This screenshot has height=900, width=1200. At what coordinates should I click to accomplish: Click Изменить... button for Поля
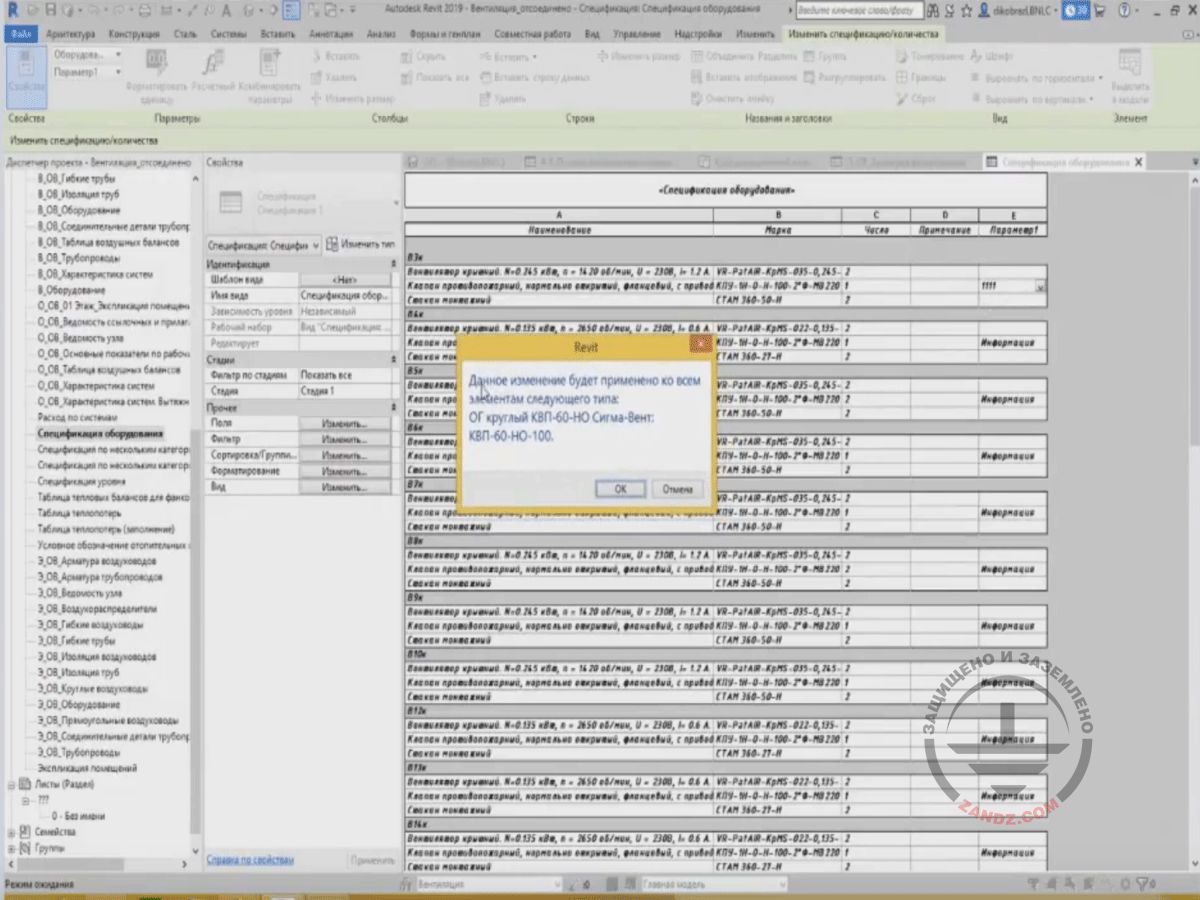tap(344, 423)
